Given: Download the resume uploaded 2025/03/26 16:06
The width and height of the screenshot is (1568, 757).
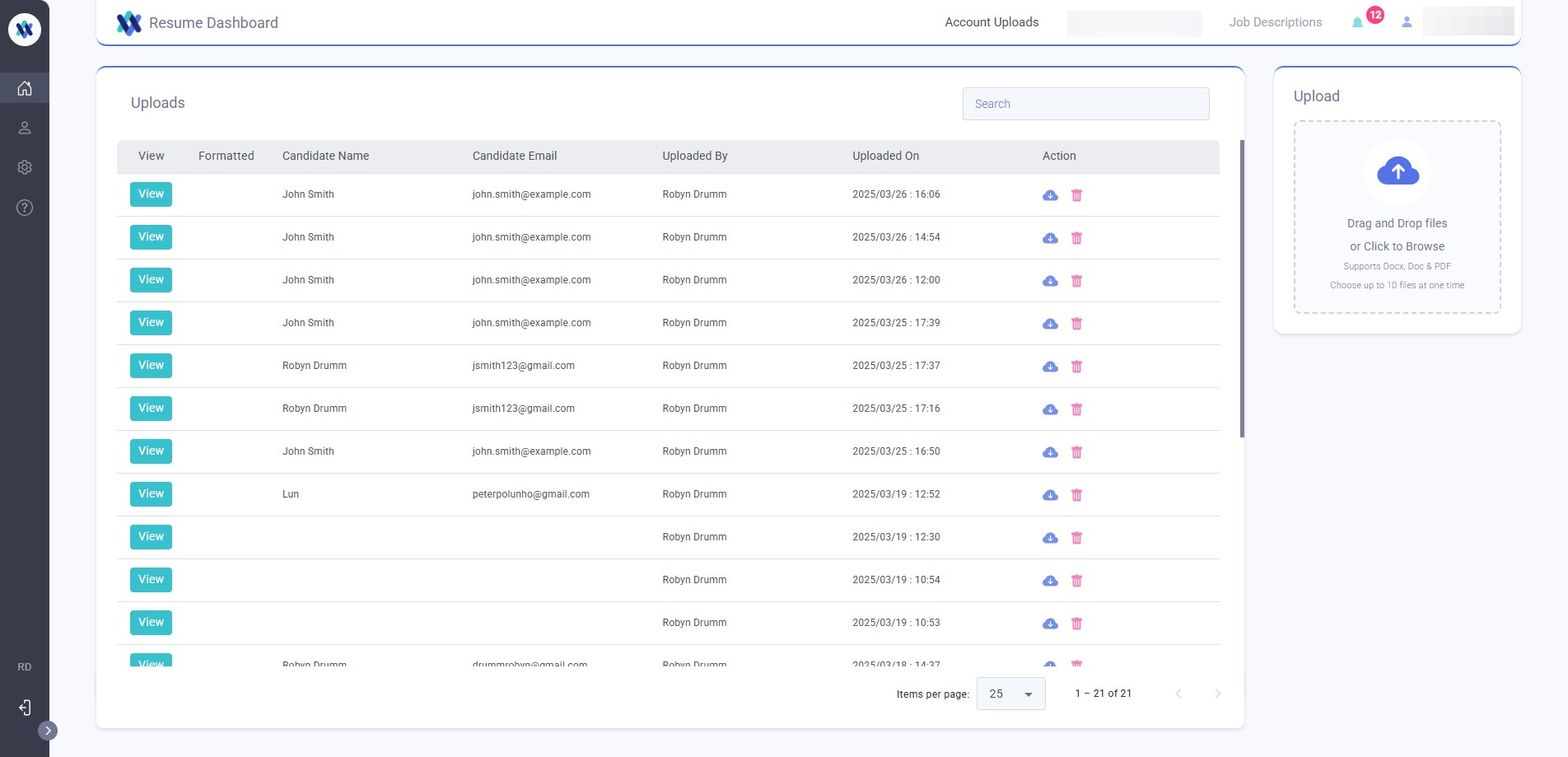Looking at the screenshot, I should point(1050,195).
